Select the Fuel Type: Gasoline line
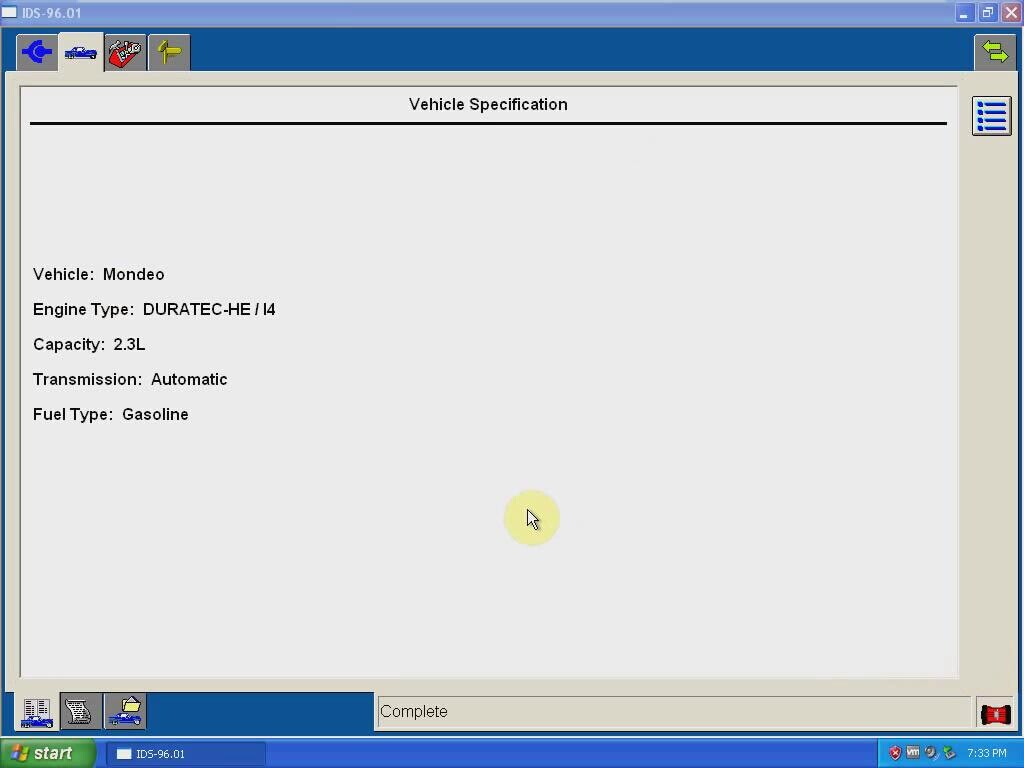 click(110, 415)
